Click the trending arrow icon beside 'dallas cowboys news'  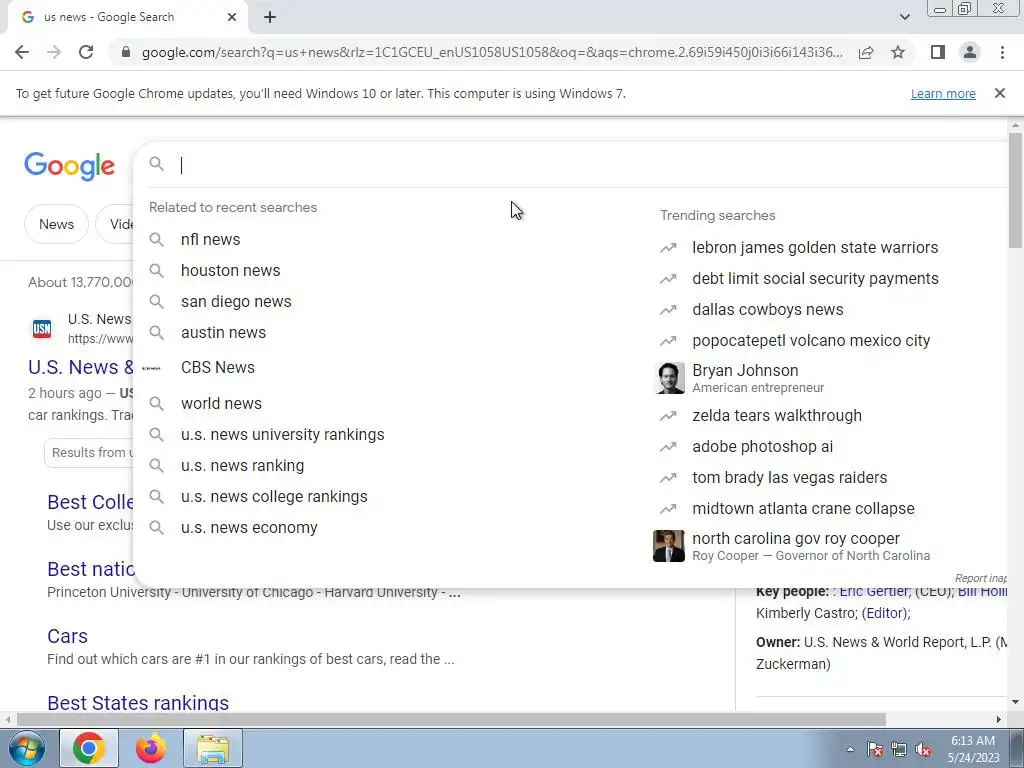[668, 310]
